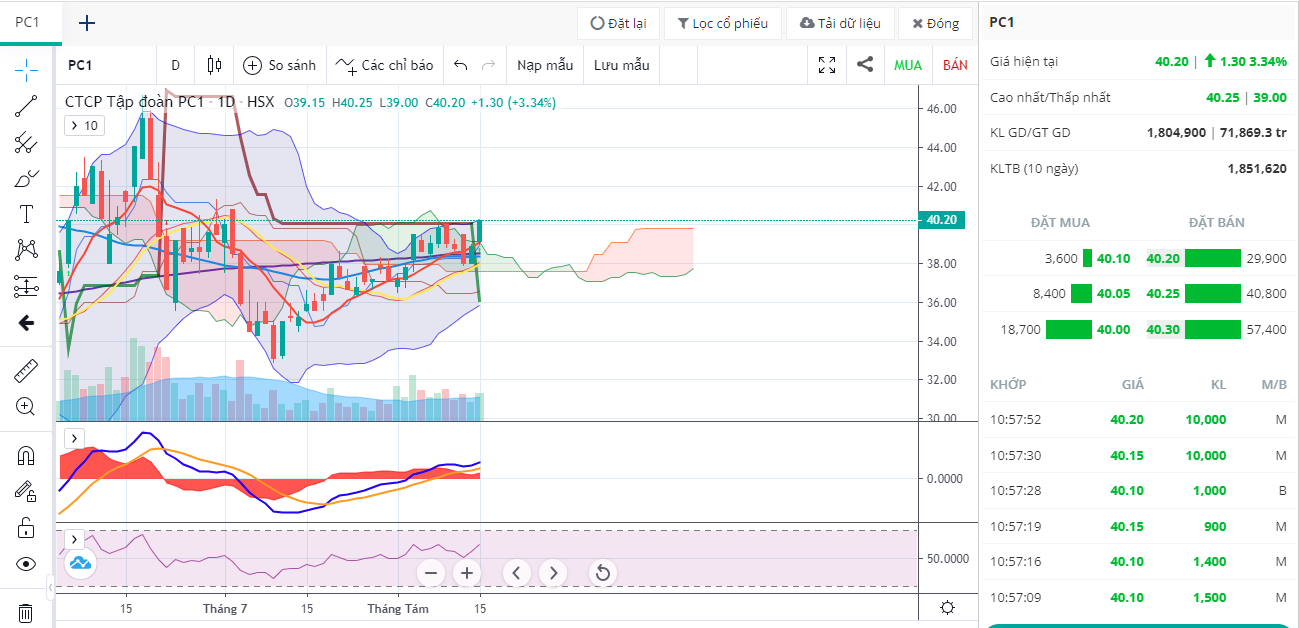This screenshot has width=1299, height=628.
Task: Click the MUA buy button
Action: [x=908, y=65]
